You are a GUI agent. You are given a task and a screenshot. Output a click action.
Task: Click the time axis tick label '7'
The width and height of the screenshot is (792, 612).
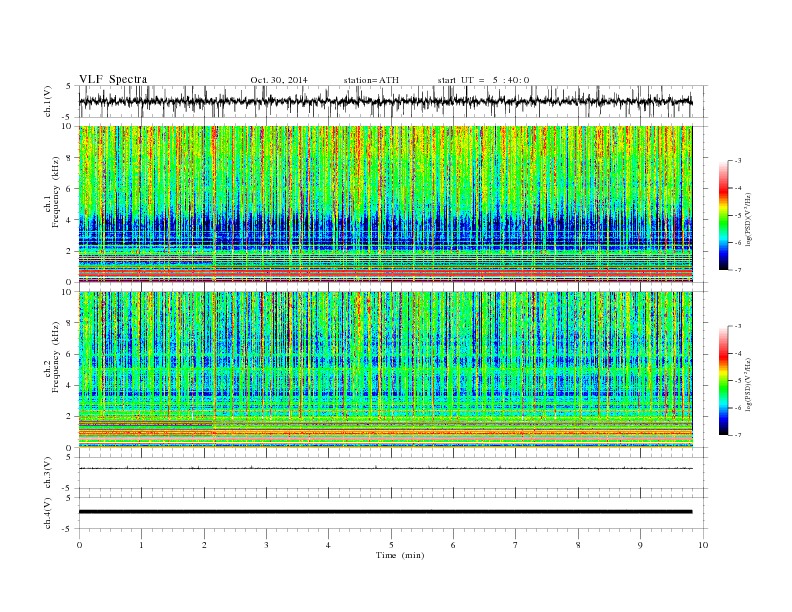pos(516,545)
